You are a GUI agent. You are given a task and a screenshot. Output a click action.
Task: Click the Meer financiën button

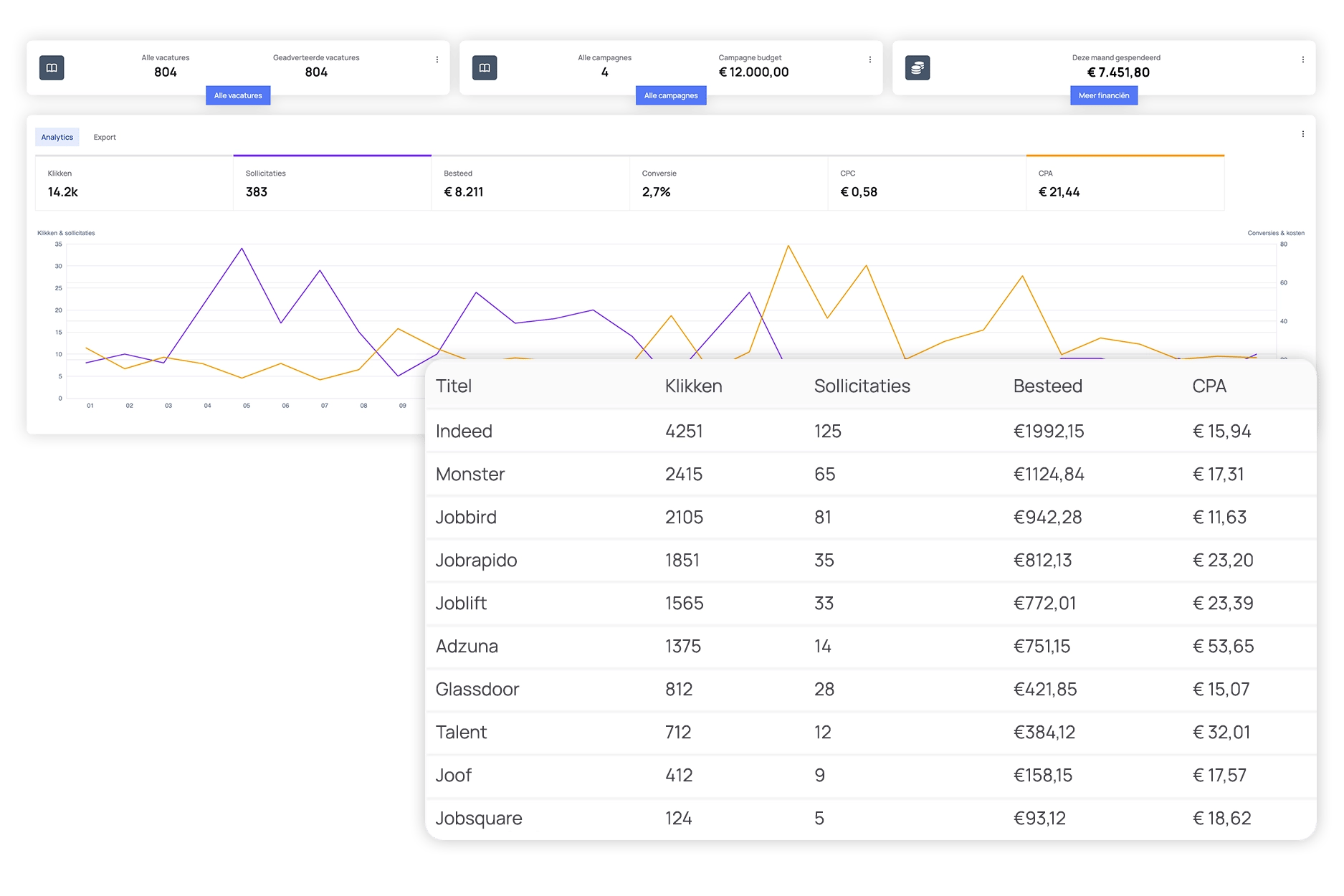[x=1104, y=95]
